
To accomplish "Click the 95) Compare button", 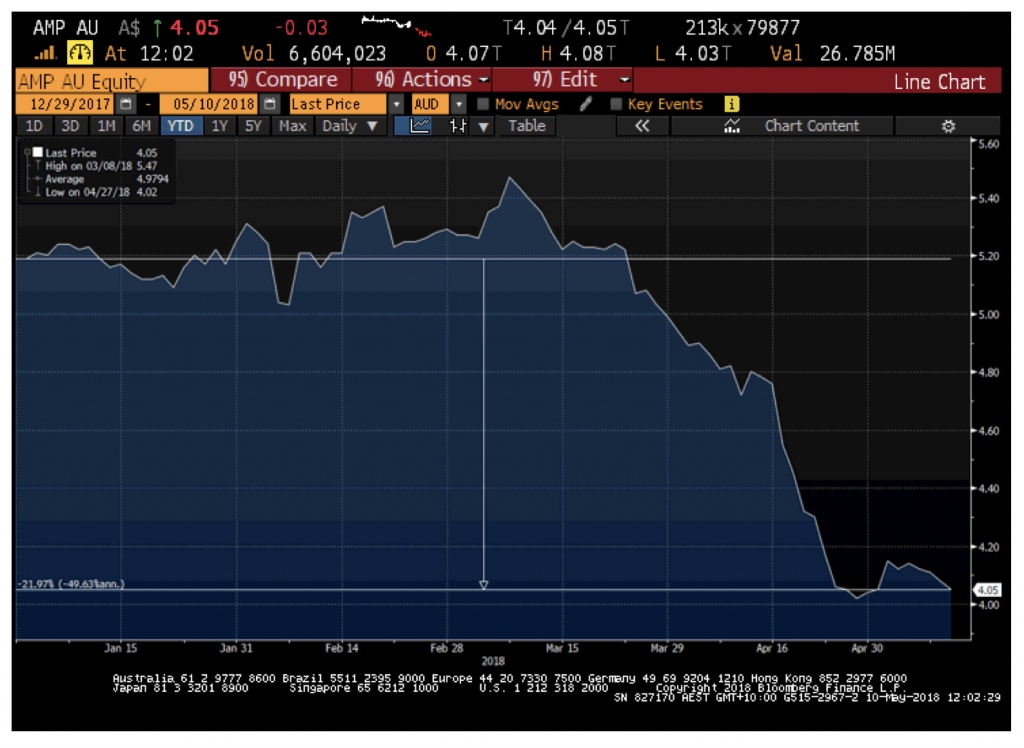I will (x=281, y=80).
